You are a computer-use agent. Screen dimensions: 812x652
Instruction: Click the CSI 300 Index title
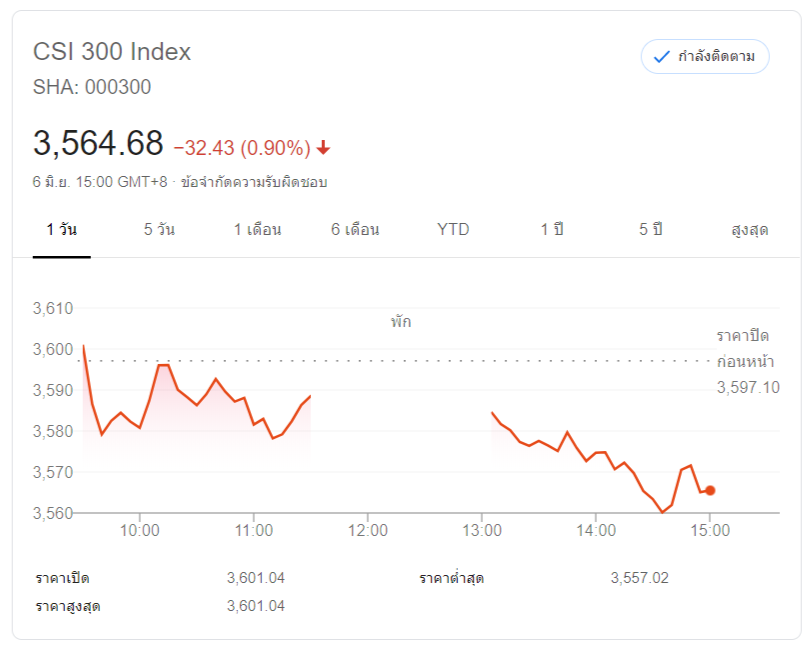(x=112, y=51)
